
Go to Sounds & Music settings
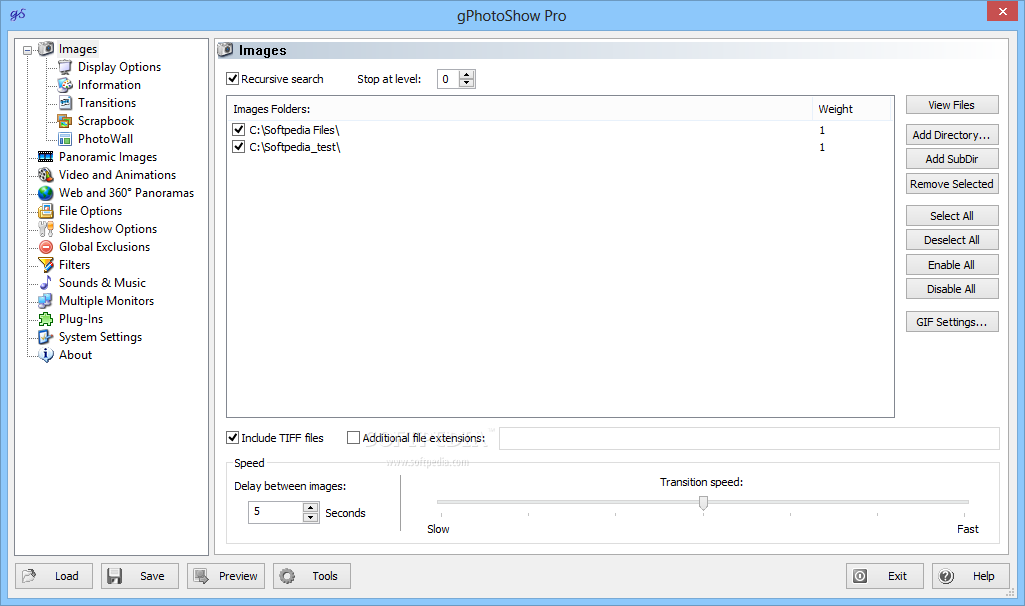pos(102,282)
